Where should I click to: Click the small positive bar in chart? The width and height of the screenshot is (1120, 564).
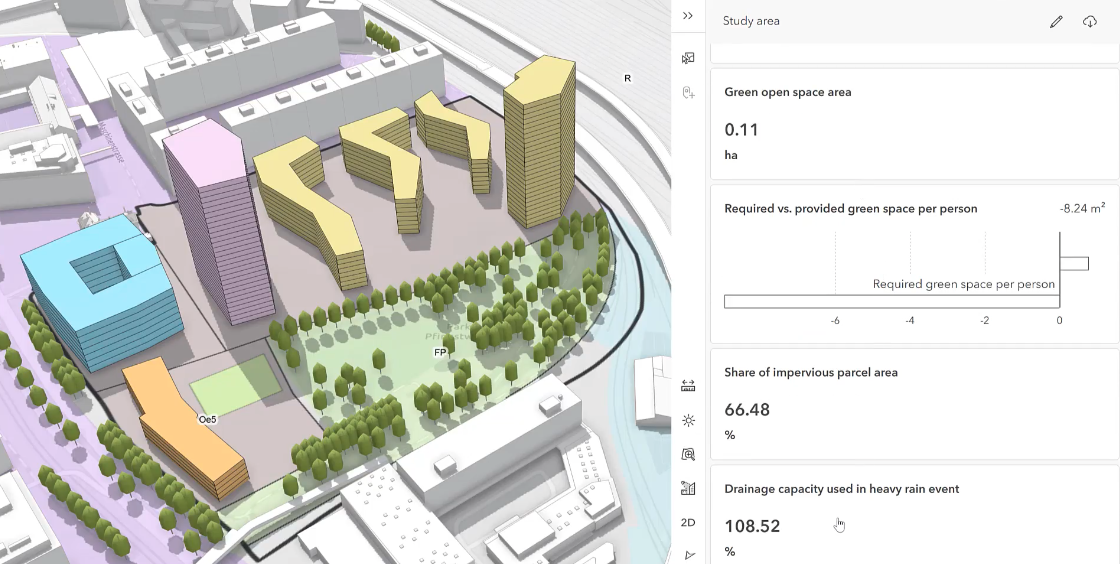[1074, 263]
